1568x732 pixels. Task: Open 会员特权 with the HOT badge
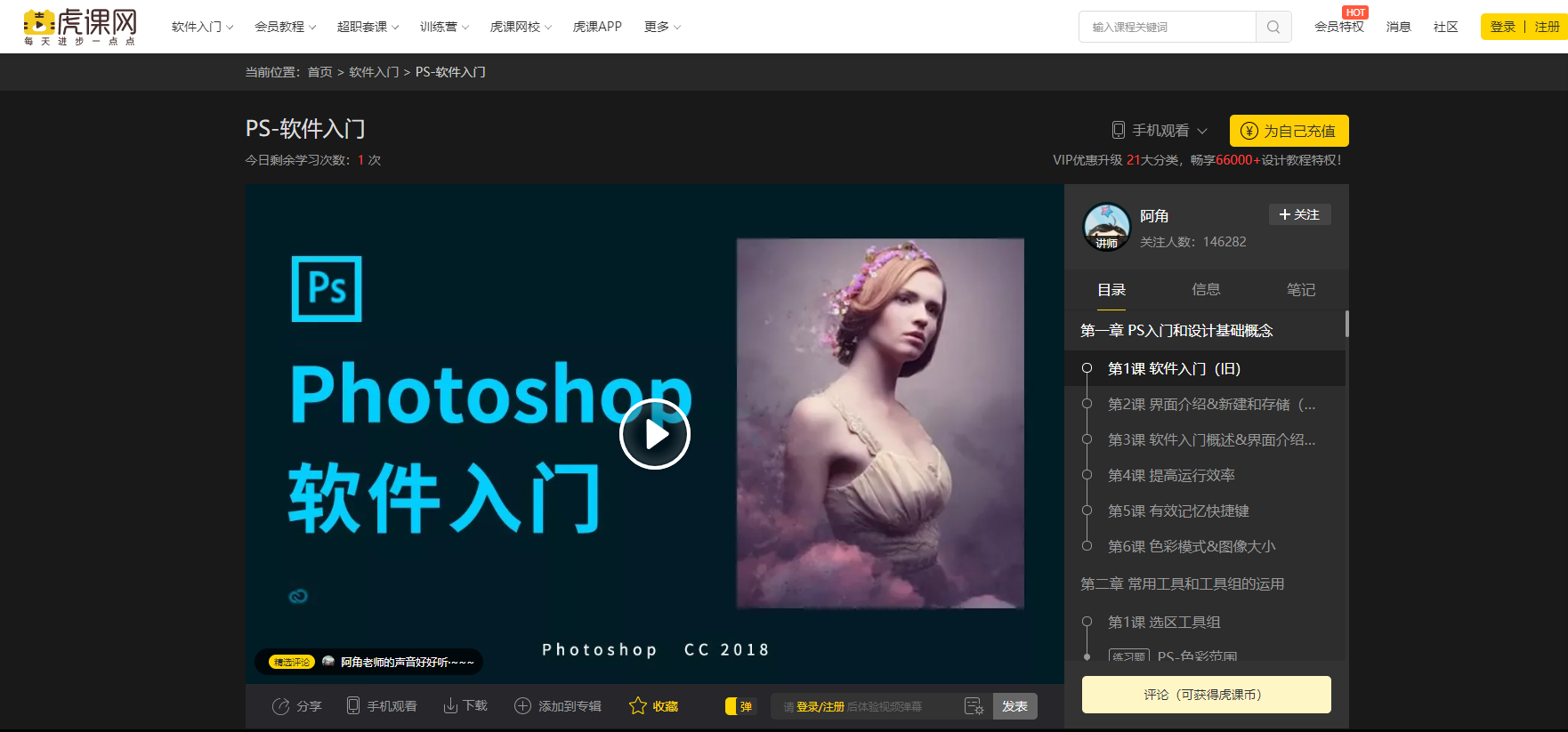tap(1339, 27)
